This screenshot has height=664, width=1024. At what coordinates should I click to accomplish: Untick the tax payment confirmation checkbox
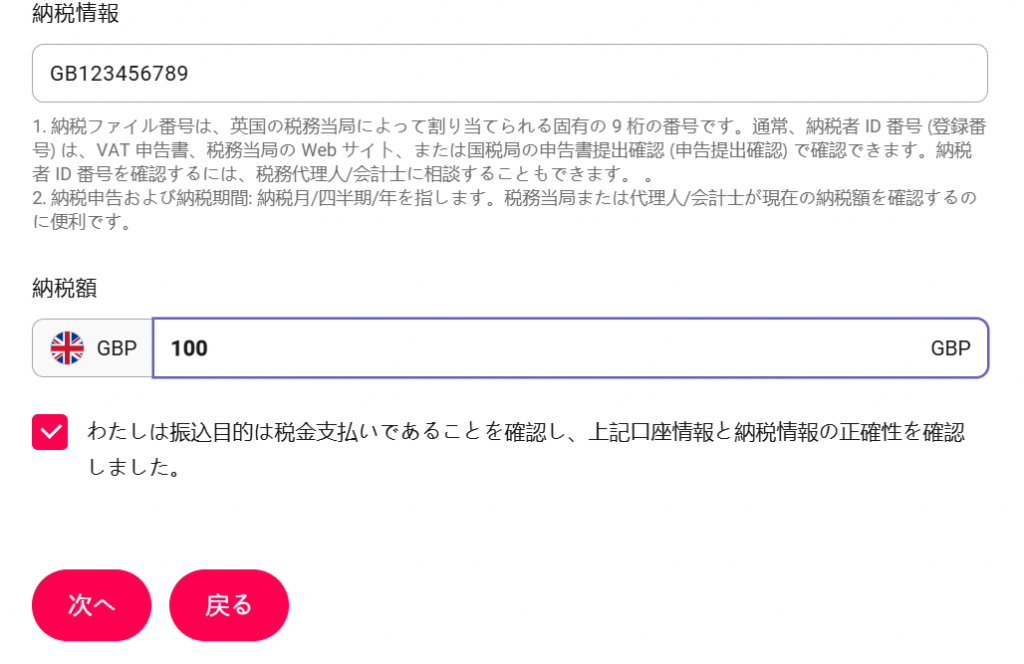tap(50, 432)
